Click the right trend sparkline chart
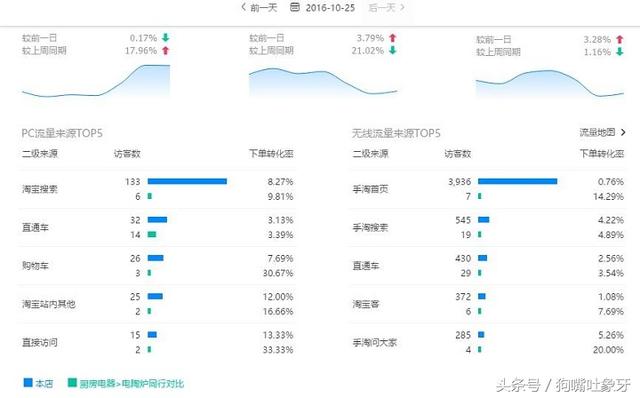Image resolution: width=640 pixels, height=398 pixels. tap(550, 84)
